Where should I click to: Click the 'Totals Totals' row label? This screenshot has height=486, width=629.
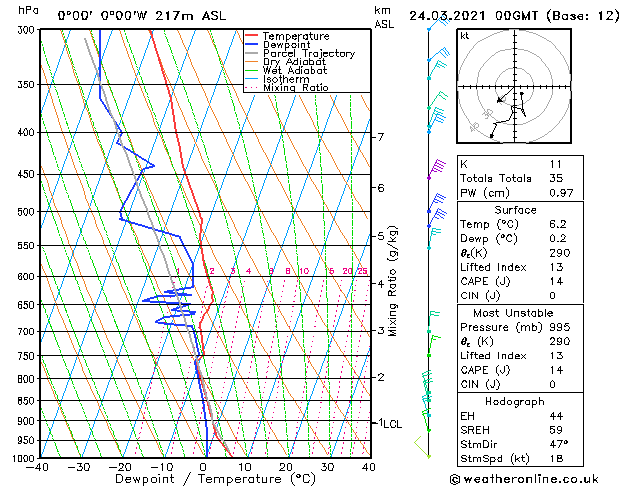pos(496,178)
